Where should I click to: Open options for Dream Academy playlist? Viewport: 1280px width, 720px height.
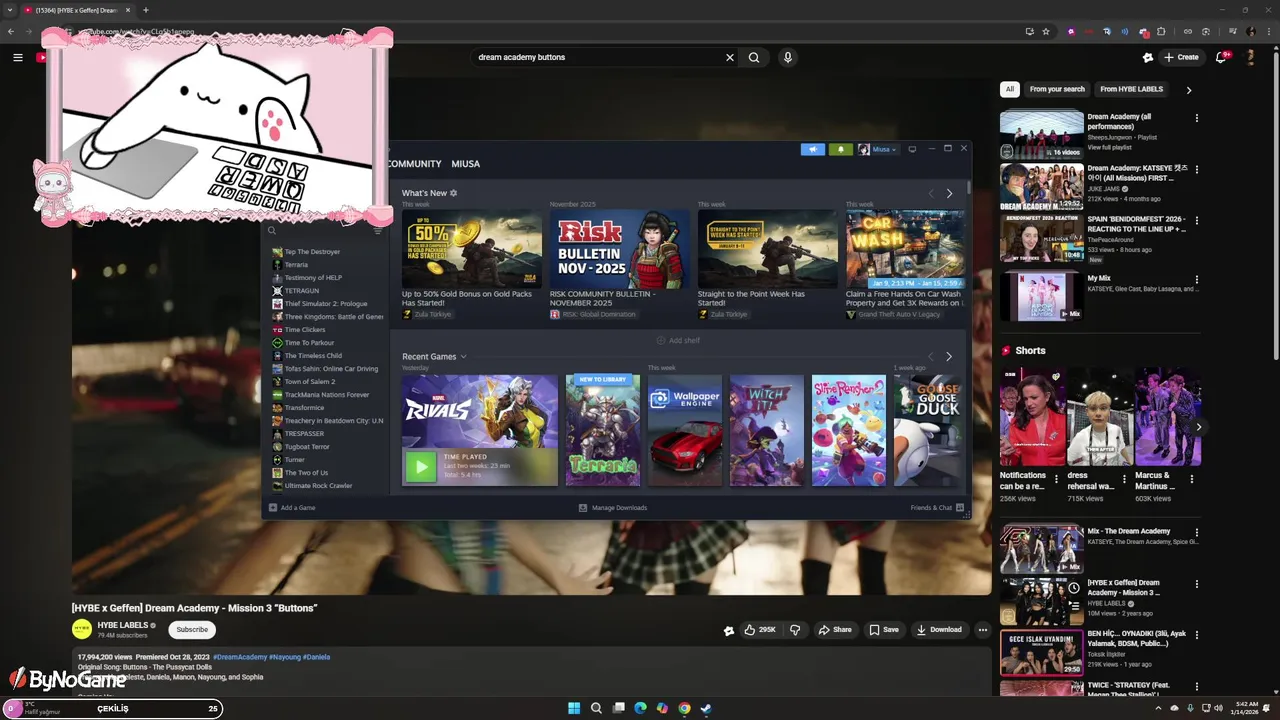point(1197,118)
